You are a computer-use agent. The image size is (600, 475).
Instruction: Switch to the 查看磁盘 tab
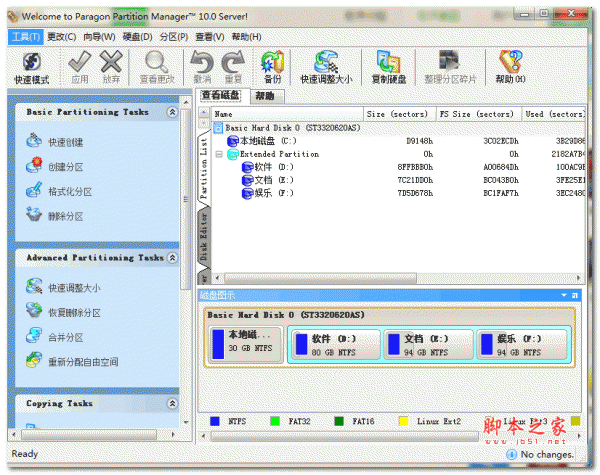(221, 95)
